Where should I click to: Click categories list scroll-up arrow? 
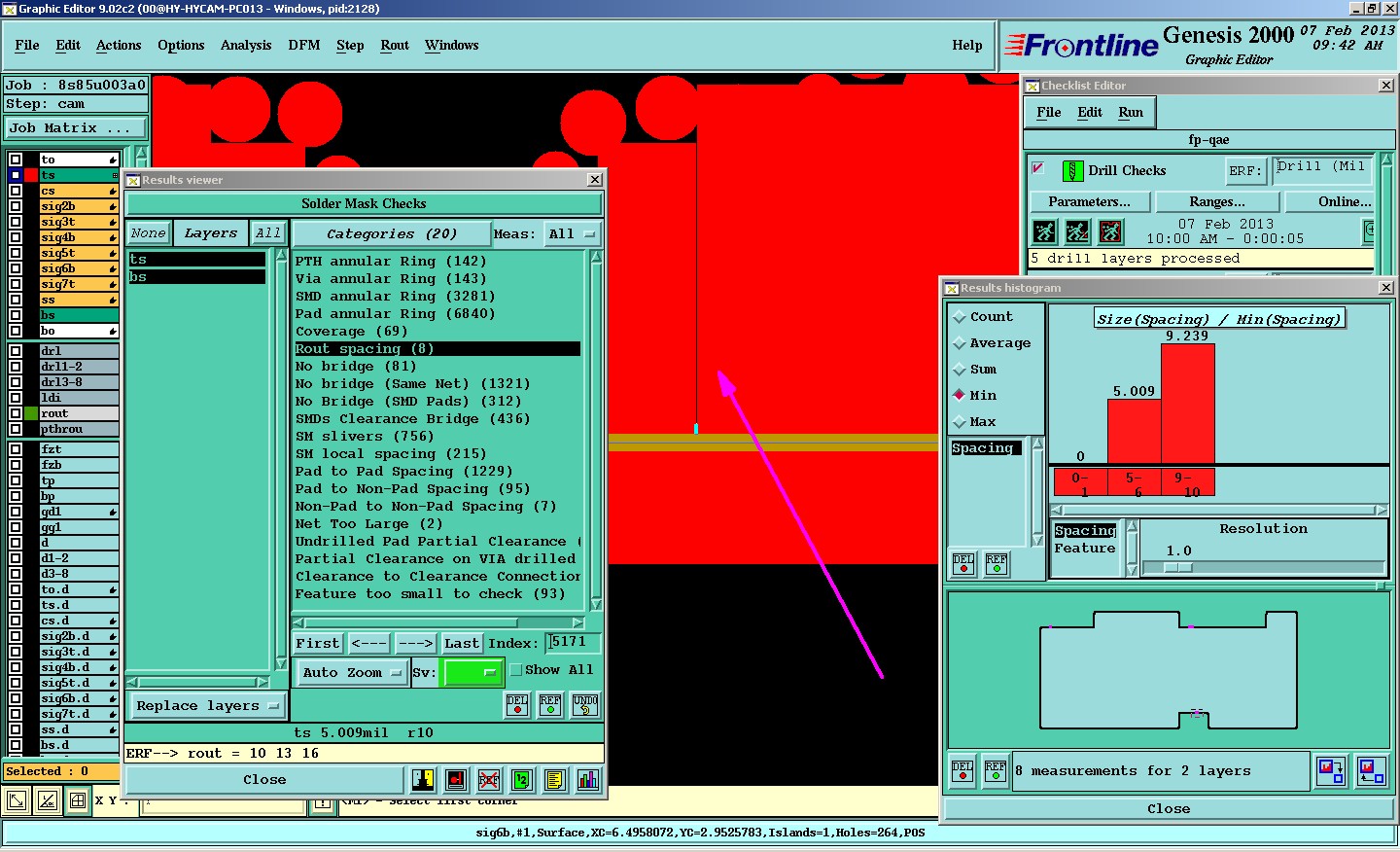coord(596,257)
